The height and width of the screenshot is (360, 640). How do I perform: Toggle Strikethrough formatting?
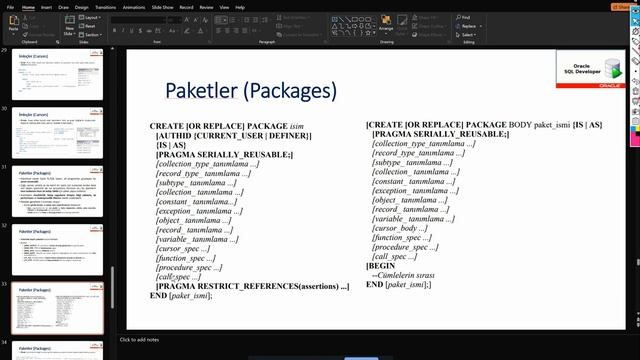pyautogui.click(x=149, y=31)
